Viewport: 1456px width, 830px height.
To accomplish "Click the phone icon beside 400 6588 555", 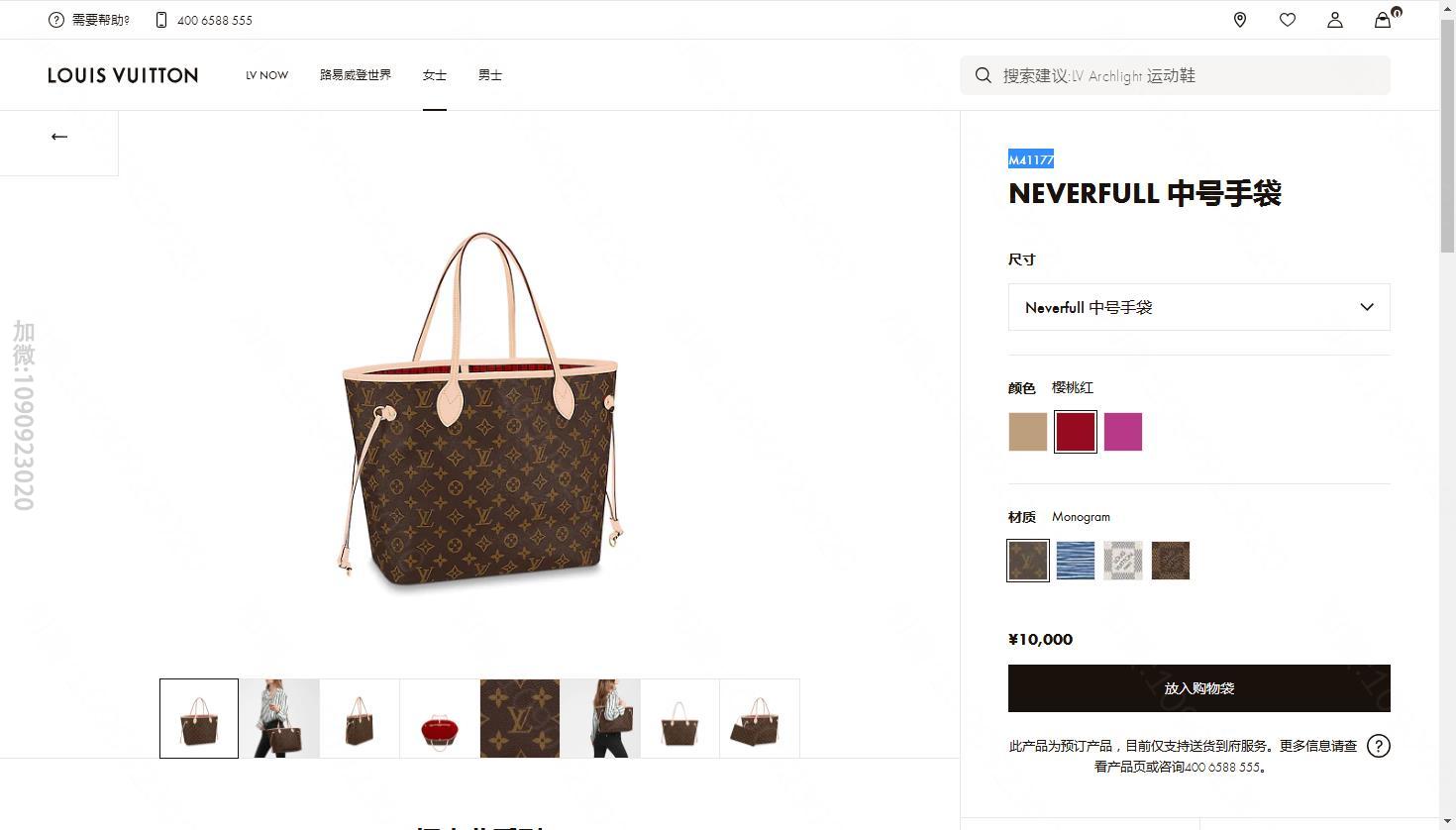I will pyautogui.click(x=161, y=20).
